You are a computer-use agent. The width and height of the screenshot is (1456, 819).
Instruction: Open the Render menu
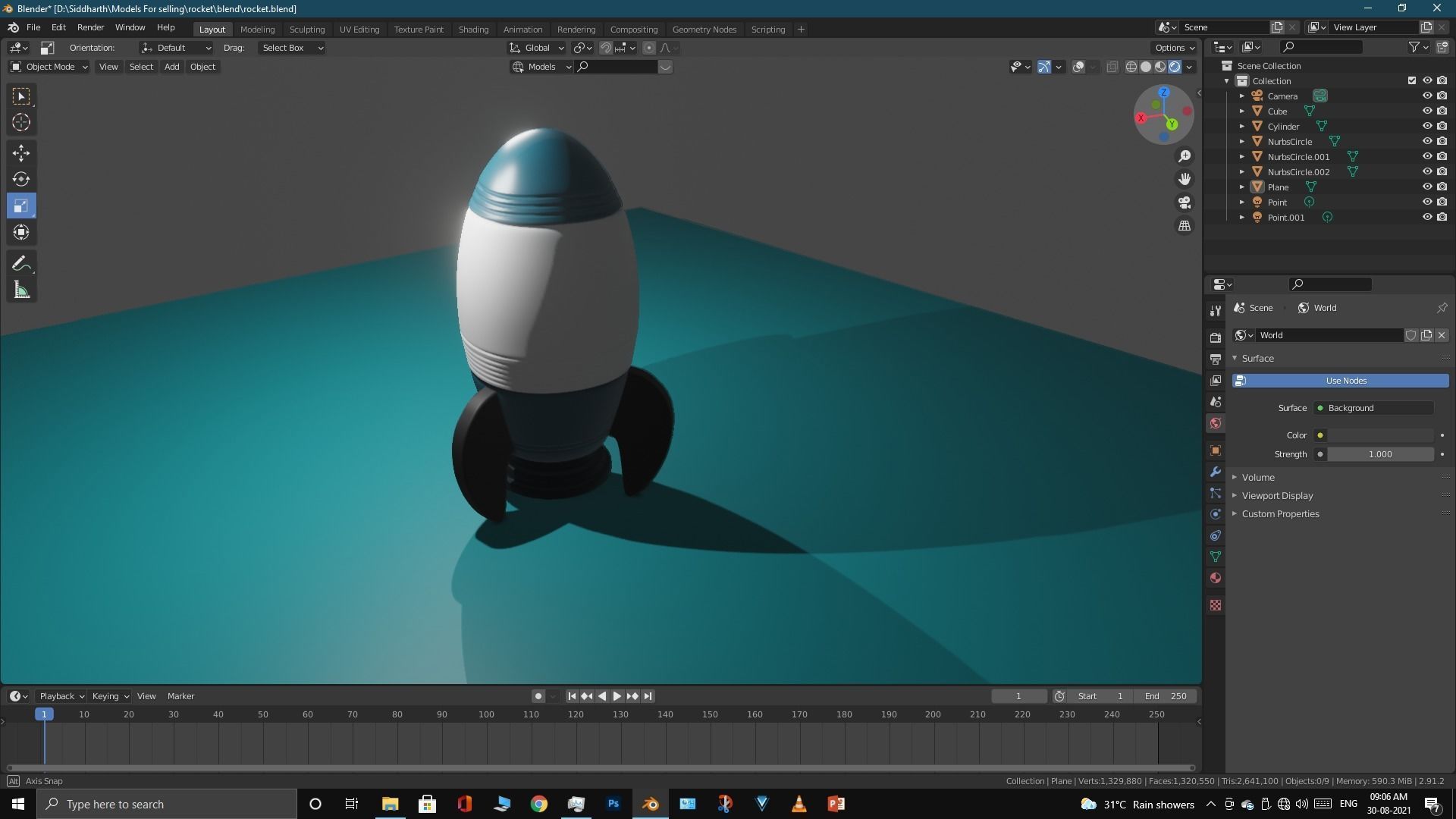coord(90,27)
